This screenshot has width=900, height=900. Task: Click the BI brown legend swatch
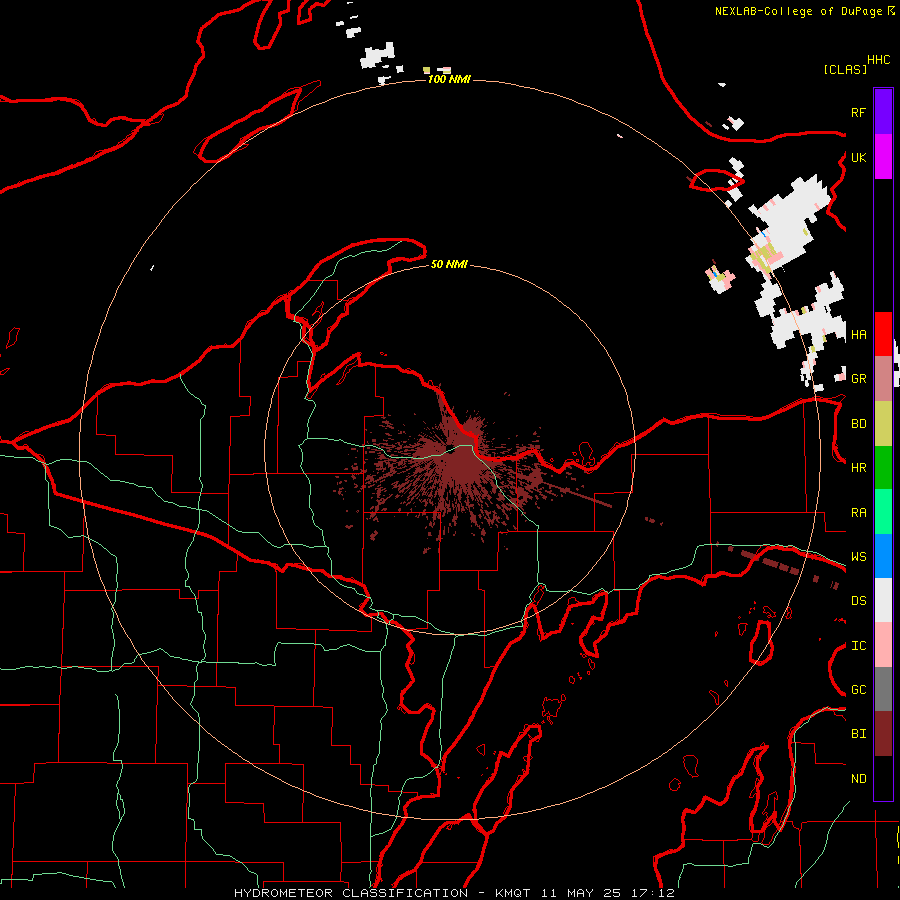[x=883, y=734]
